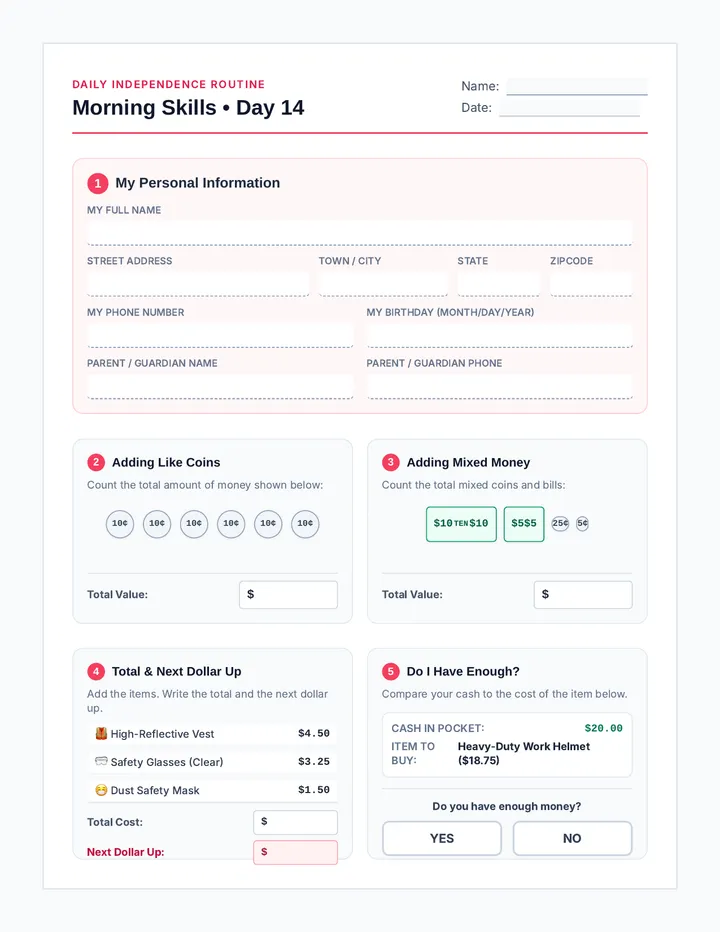Screen dimensions: 720x932
Task: Click the My Full Name field
Action: point(360,232)
